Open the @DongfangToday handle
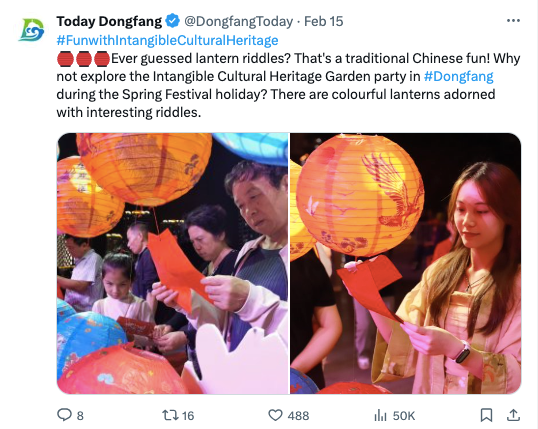The height and width of the screenshot is (429, 538). click(238, 21)
